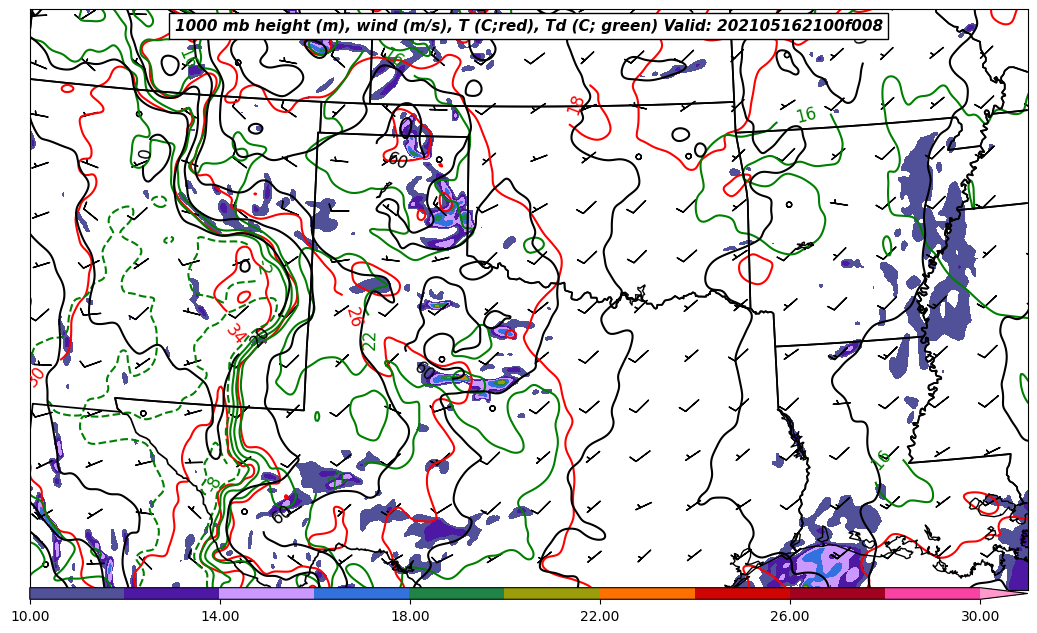Select the red 26 temperature contour label

coord(354,316)
